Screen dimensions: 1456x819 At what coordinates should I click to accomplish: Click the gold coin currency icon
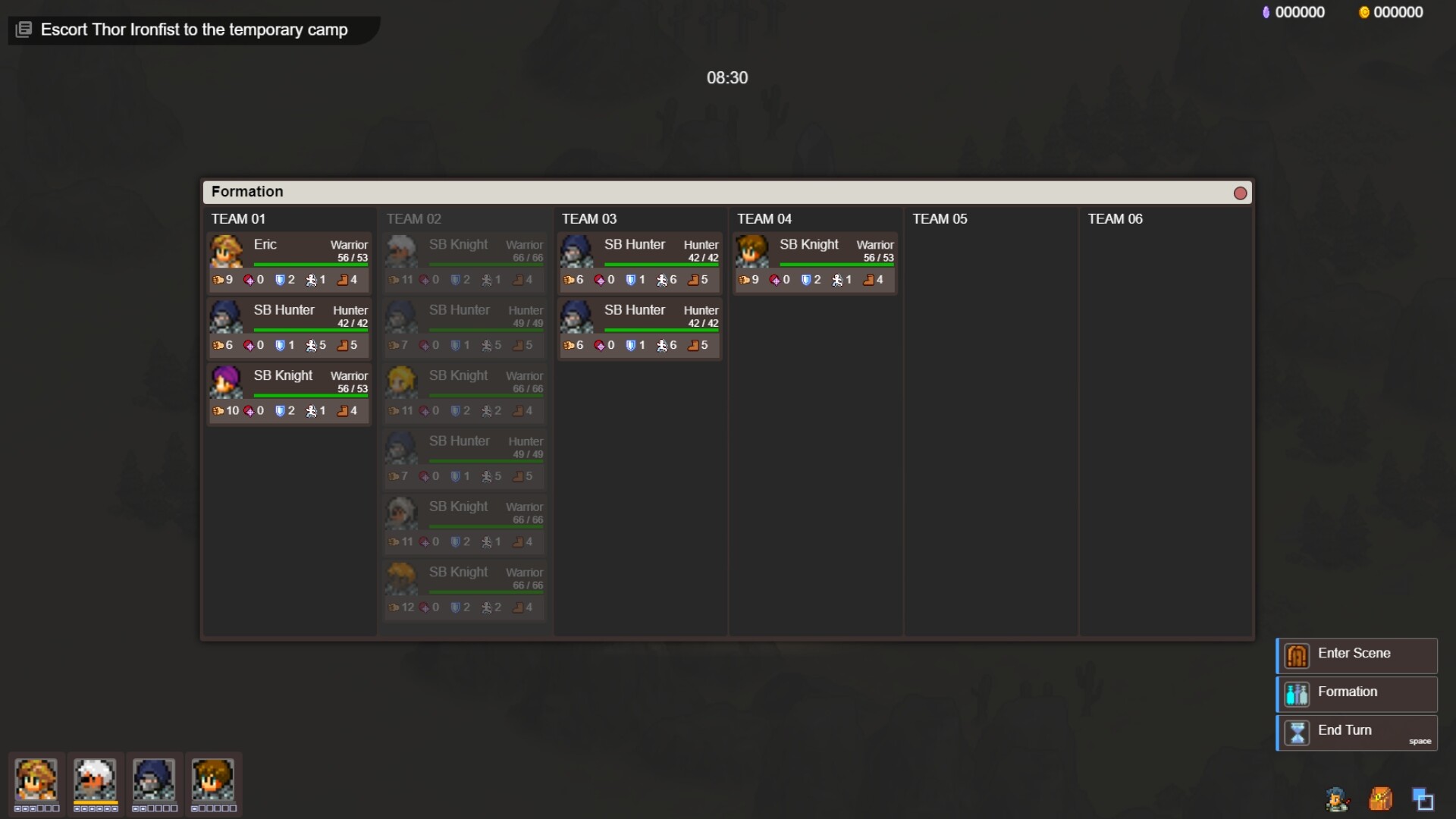point(1363,11)
